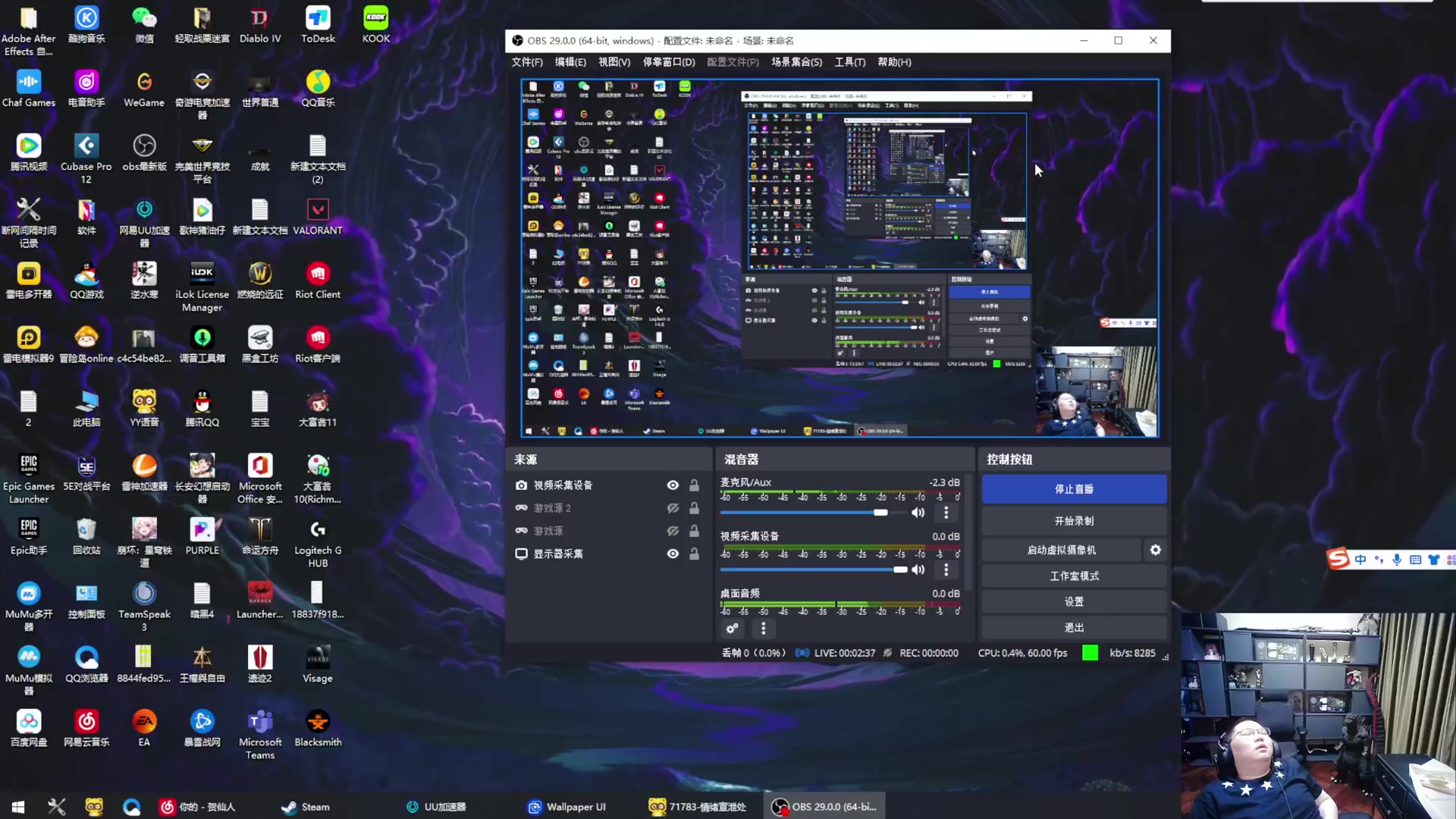The height and width of the screenshot is (819, 1456).
Task: Select the iLok License Manager icon
Action: point(202,287)
